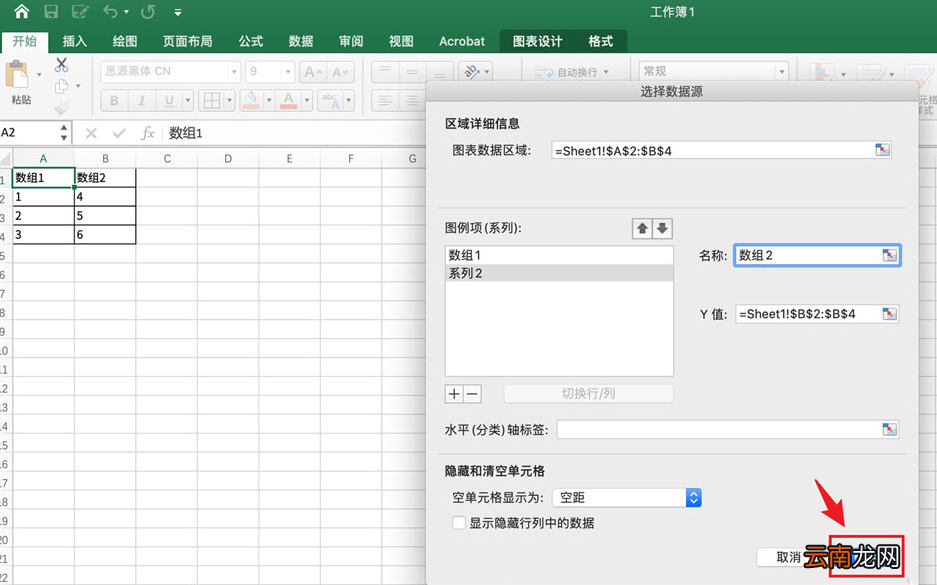Move series down with the down arrow

[x=662, y=228]
